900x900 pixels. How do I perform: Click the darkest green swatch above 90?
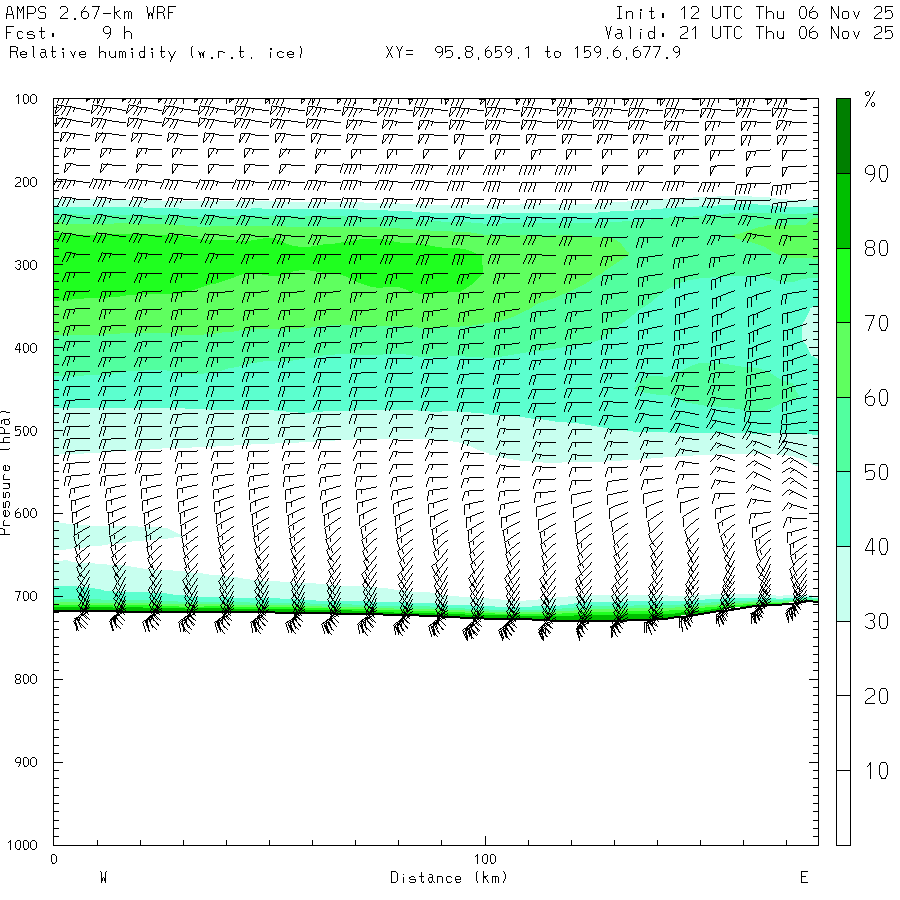(843, 135)
